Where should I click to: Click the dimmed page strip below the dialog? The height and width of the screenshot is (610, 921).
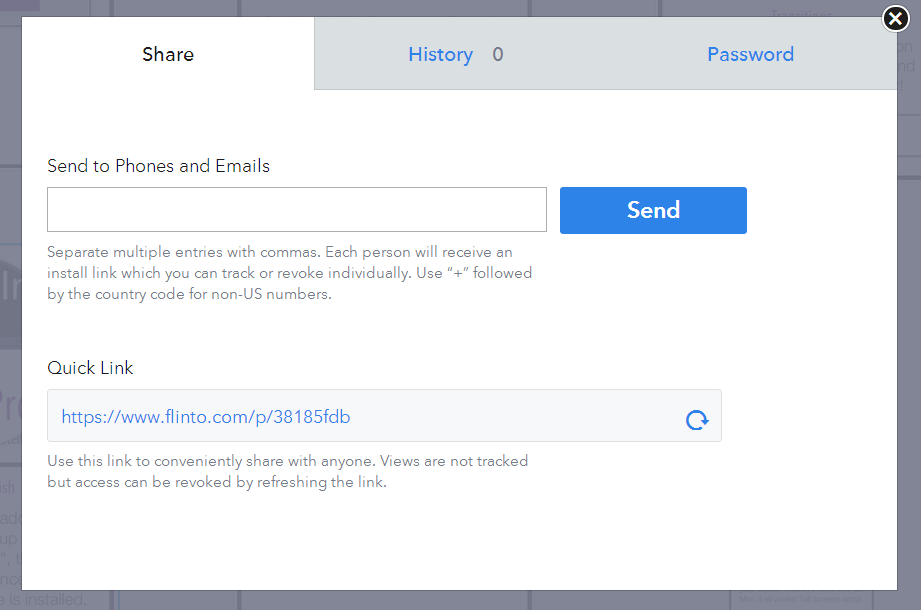[x=460, y=601]
